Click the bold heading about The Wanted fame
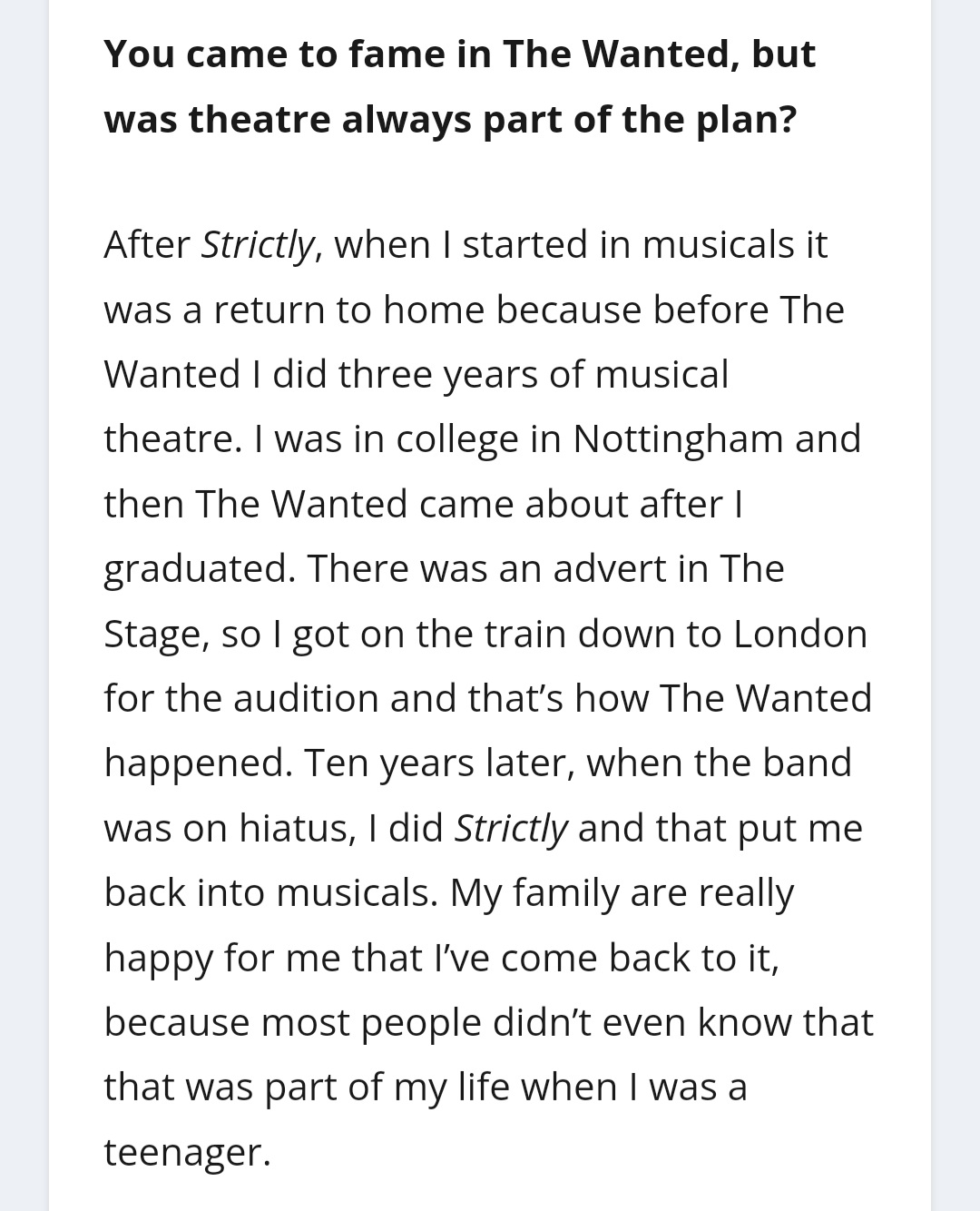980x1211 pixels. point(459,86)
